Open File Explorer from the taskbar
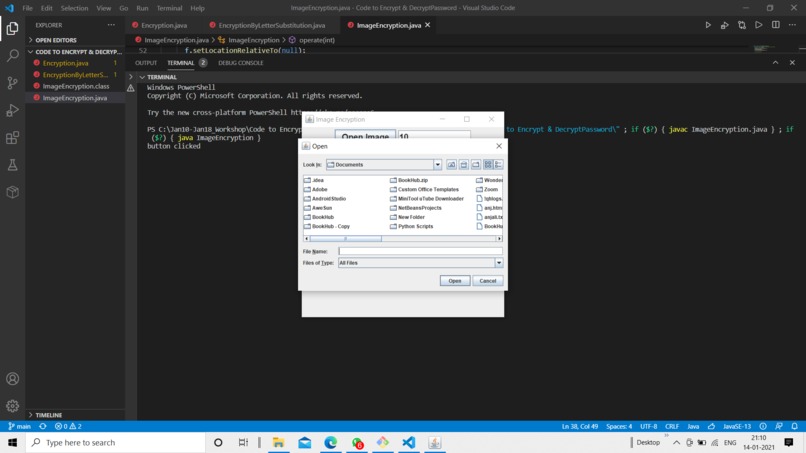 [278, 442]
